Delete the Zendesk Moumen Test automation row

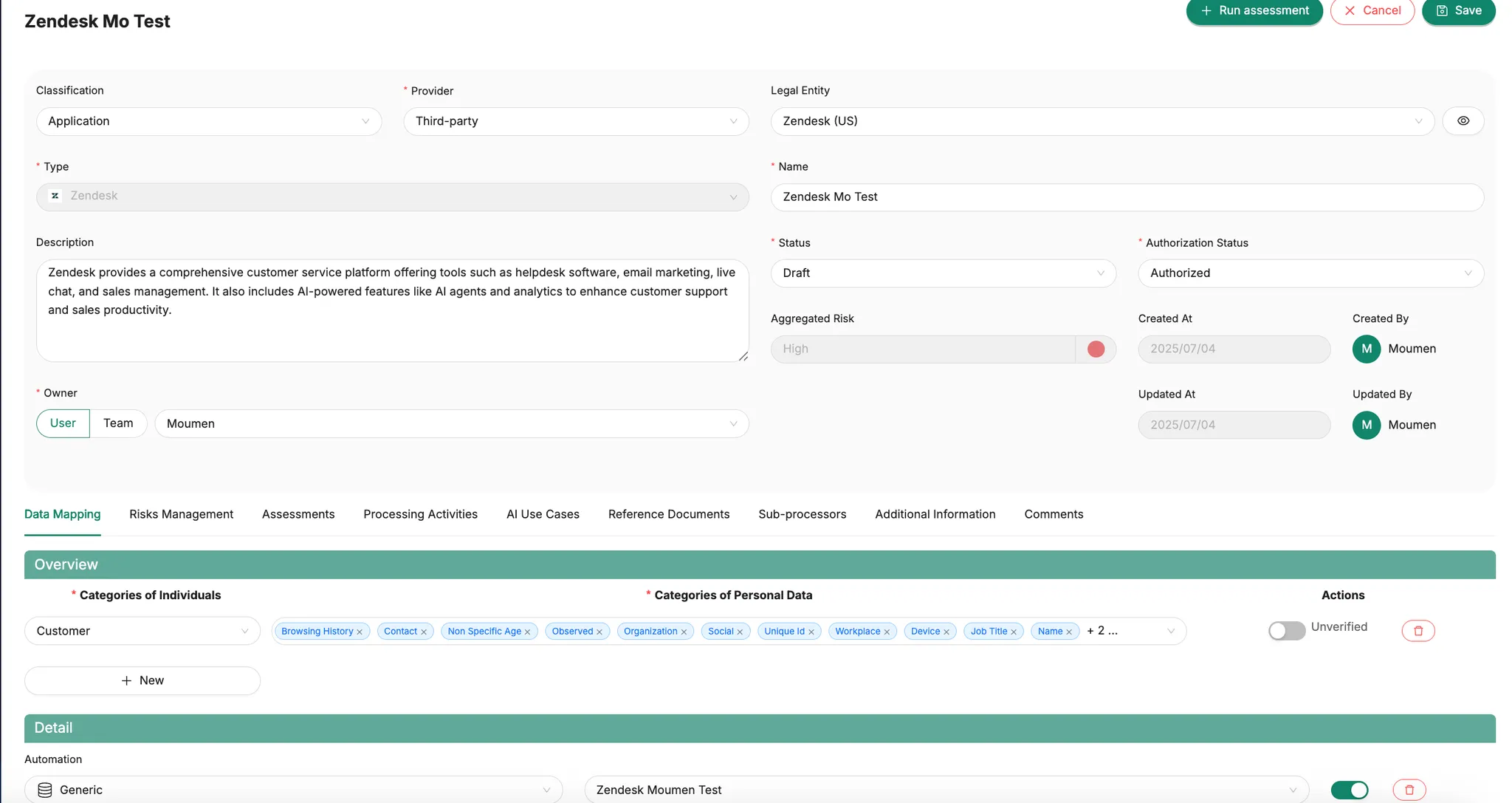point(1409,790)
